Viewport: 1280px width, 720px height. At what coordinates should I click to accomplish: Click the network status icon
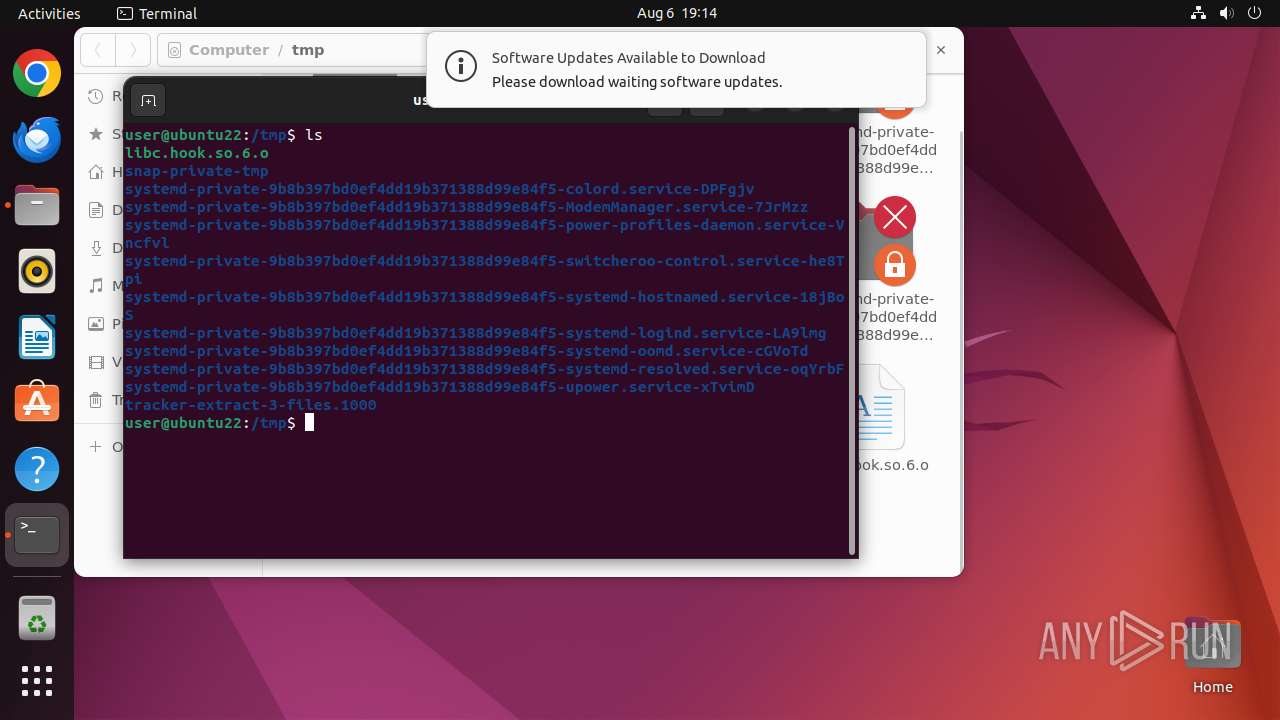click(1198, 13)
